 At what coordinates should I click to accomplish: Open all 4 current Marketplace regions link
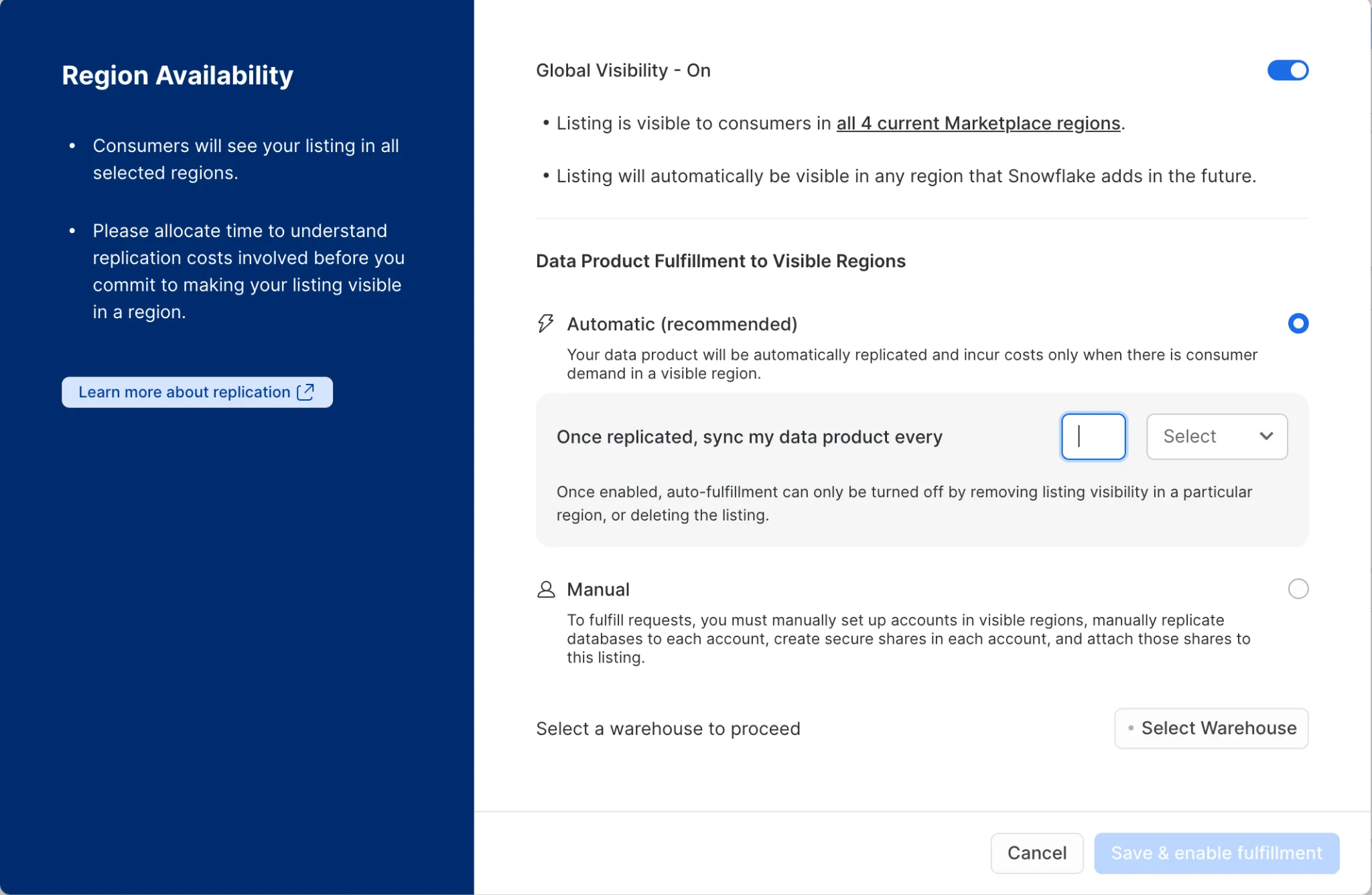[x=978, y=123]
